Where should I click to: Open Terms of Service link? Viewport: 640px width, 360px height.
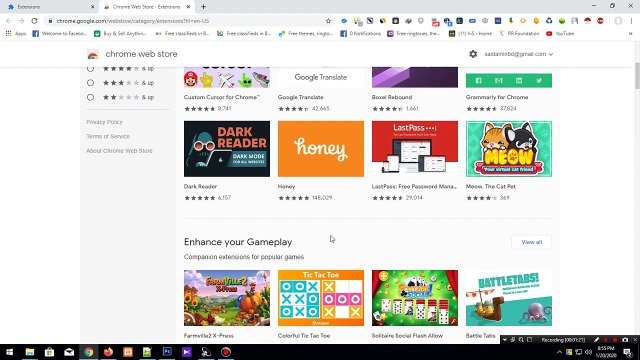[108, 136]
